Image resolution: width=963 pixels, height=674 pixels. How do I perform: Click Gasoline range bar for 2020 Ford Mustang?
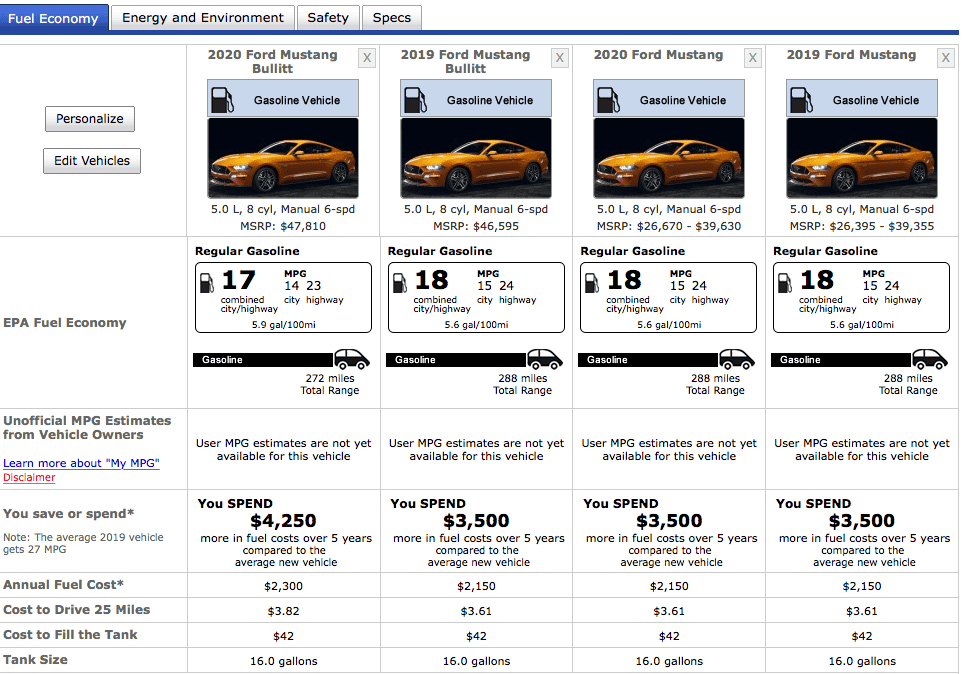coord(649,360)
